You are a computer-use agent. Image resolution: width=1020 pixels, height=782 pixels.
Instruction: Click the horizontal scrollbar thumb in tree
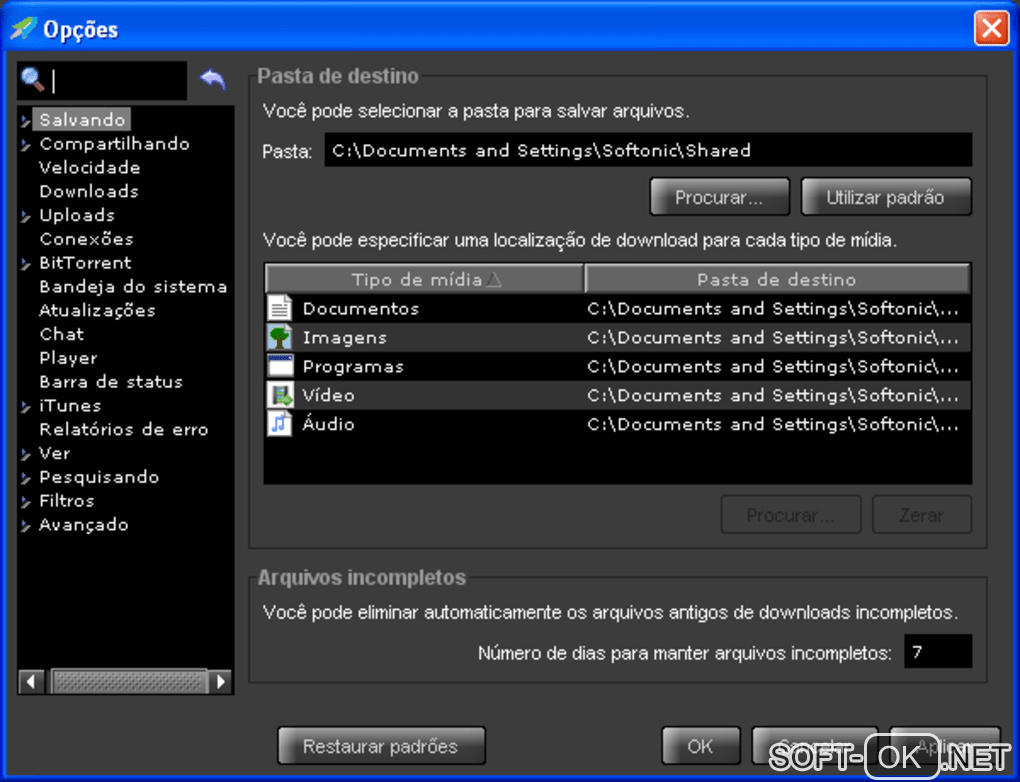[x=129, y=682]
